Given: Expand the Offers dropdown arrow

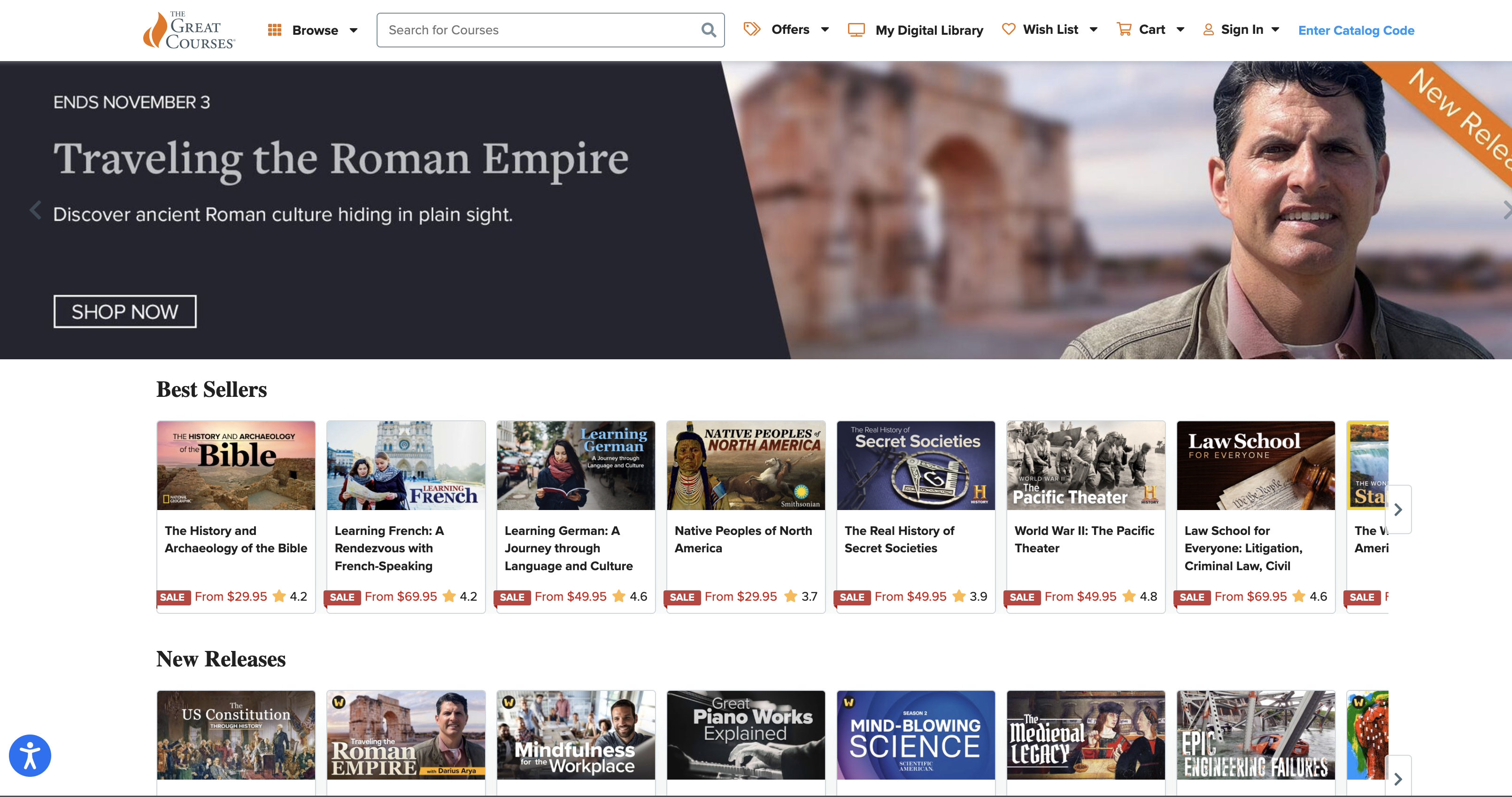Looking at the screenshot, I should point(825,29).
